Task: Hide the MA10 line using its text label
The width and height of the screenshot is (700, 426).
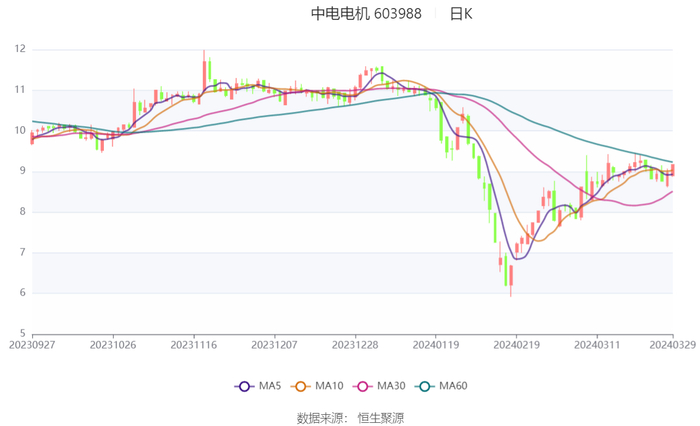Action: click(x=329, y=386)
